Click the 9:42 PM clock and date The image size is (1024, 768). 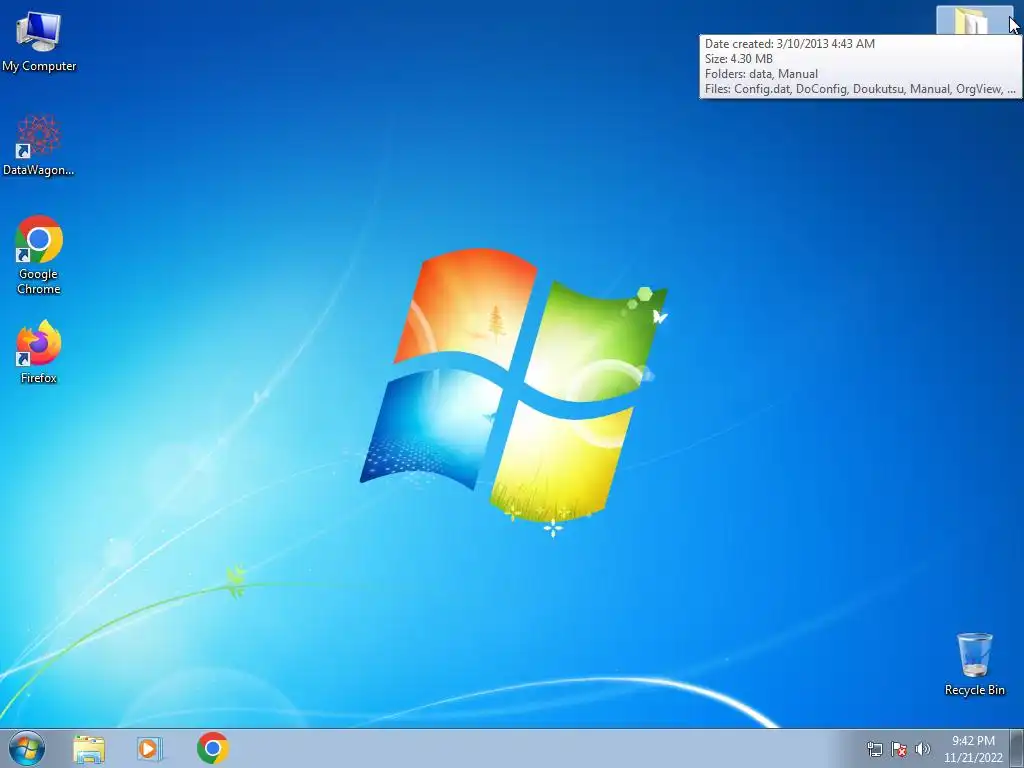tap(973, 749)
